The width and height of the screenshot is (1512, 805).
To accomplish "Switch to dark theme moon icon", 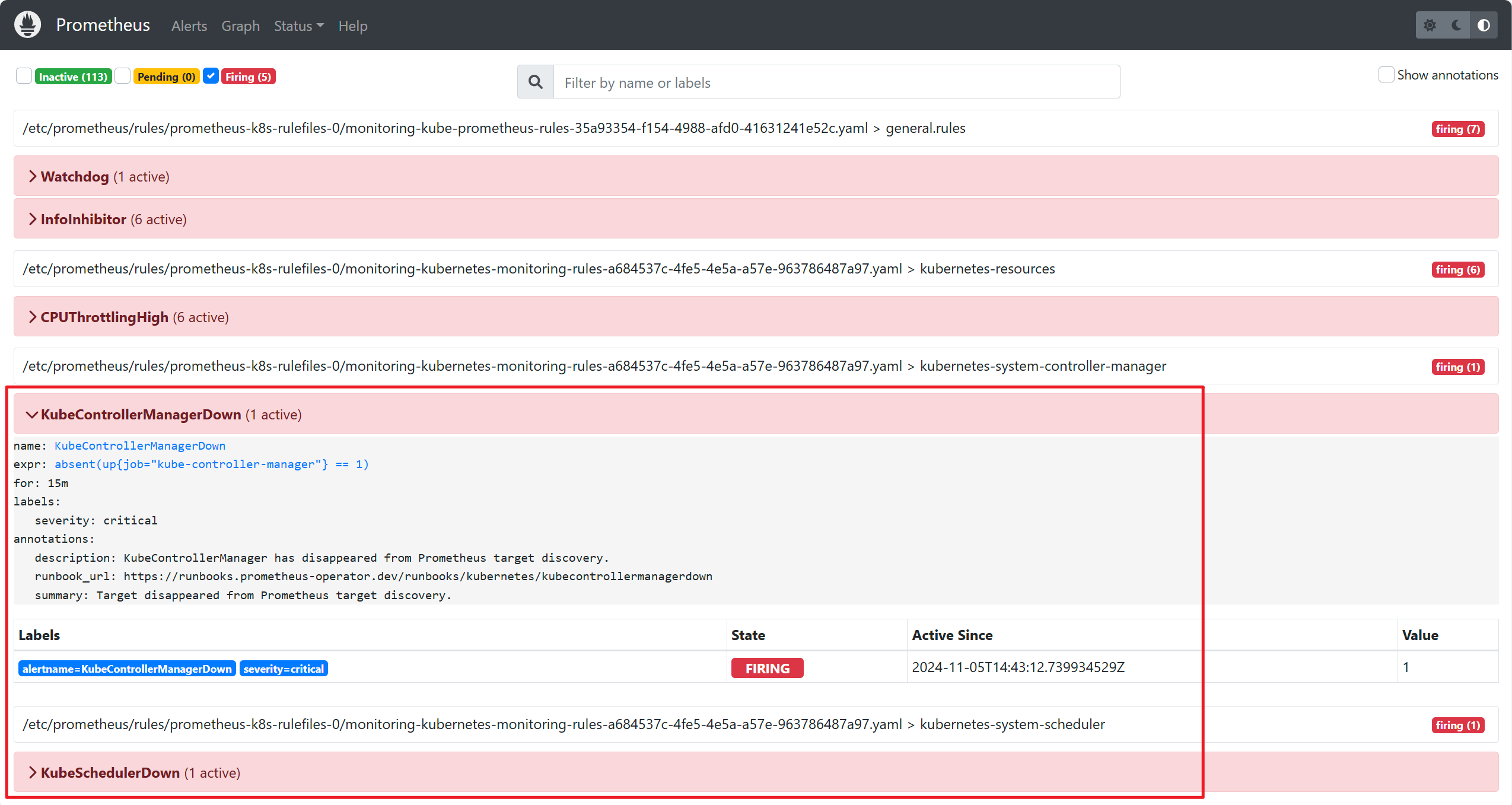I will (1456, 26).
